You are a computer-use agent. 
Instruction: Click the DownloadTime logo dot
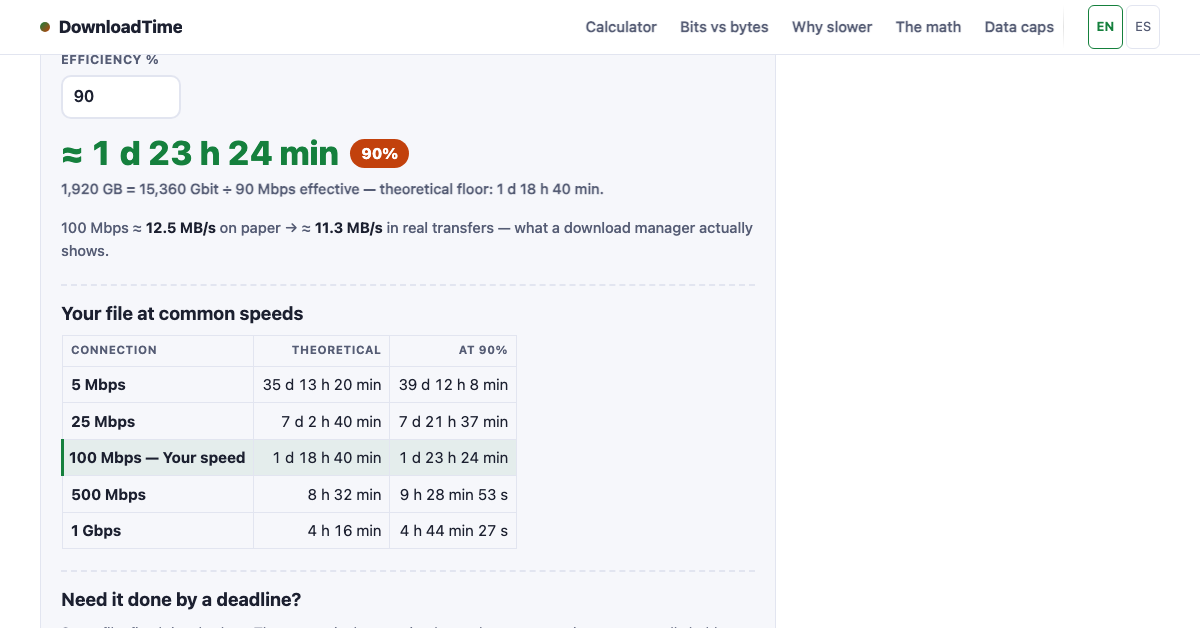click(45, 27)
